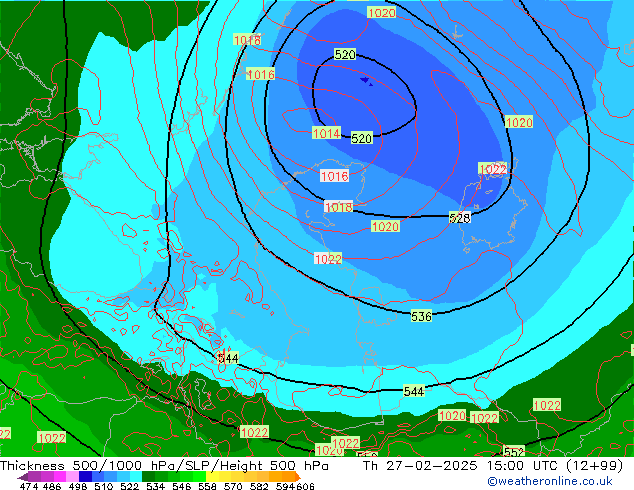Click legend value 474

click(x=29, y=486)
